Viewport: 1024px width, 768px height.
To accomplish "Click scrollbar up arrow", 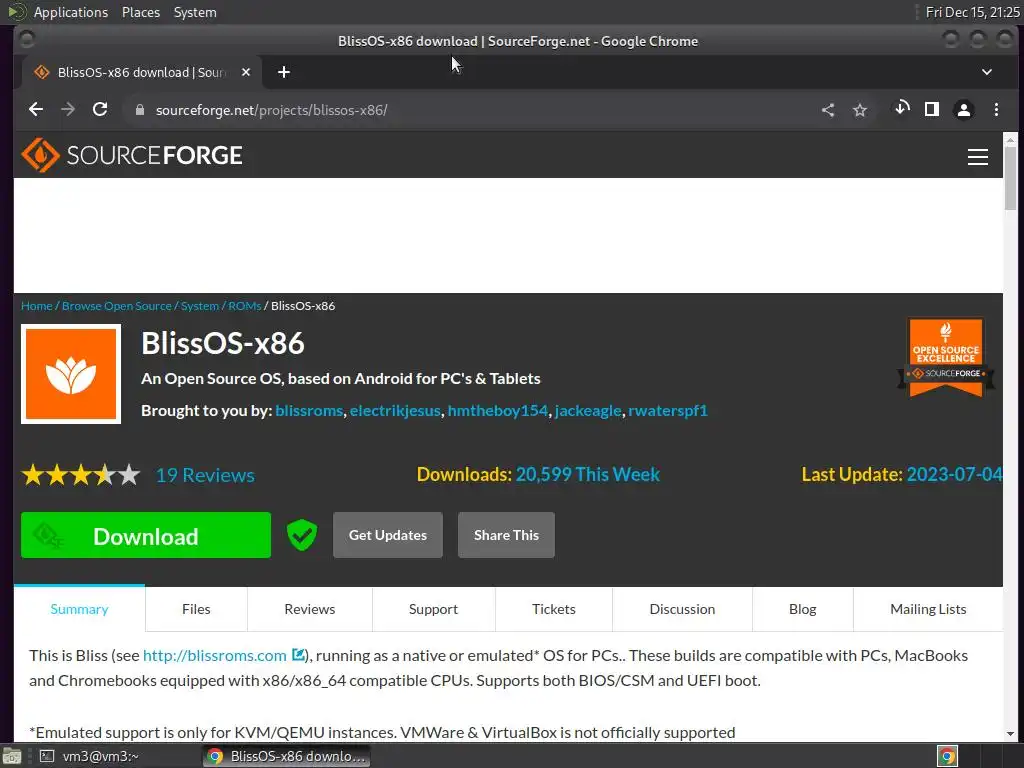I will click(x=1010, y=139).
